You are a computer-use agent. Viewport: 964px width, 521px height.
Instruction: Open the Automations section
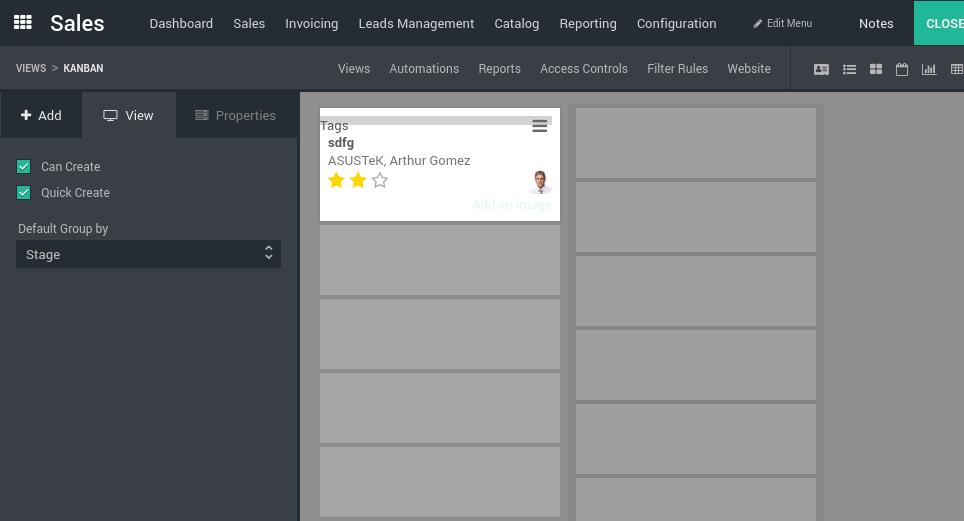click(424, 69)
